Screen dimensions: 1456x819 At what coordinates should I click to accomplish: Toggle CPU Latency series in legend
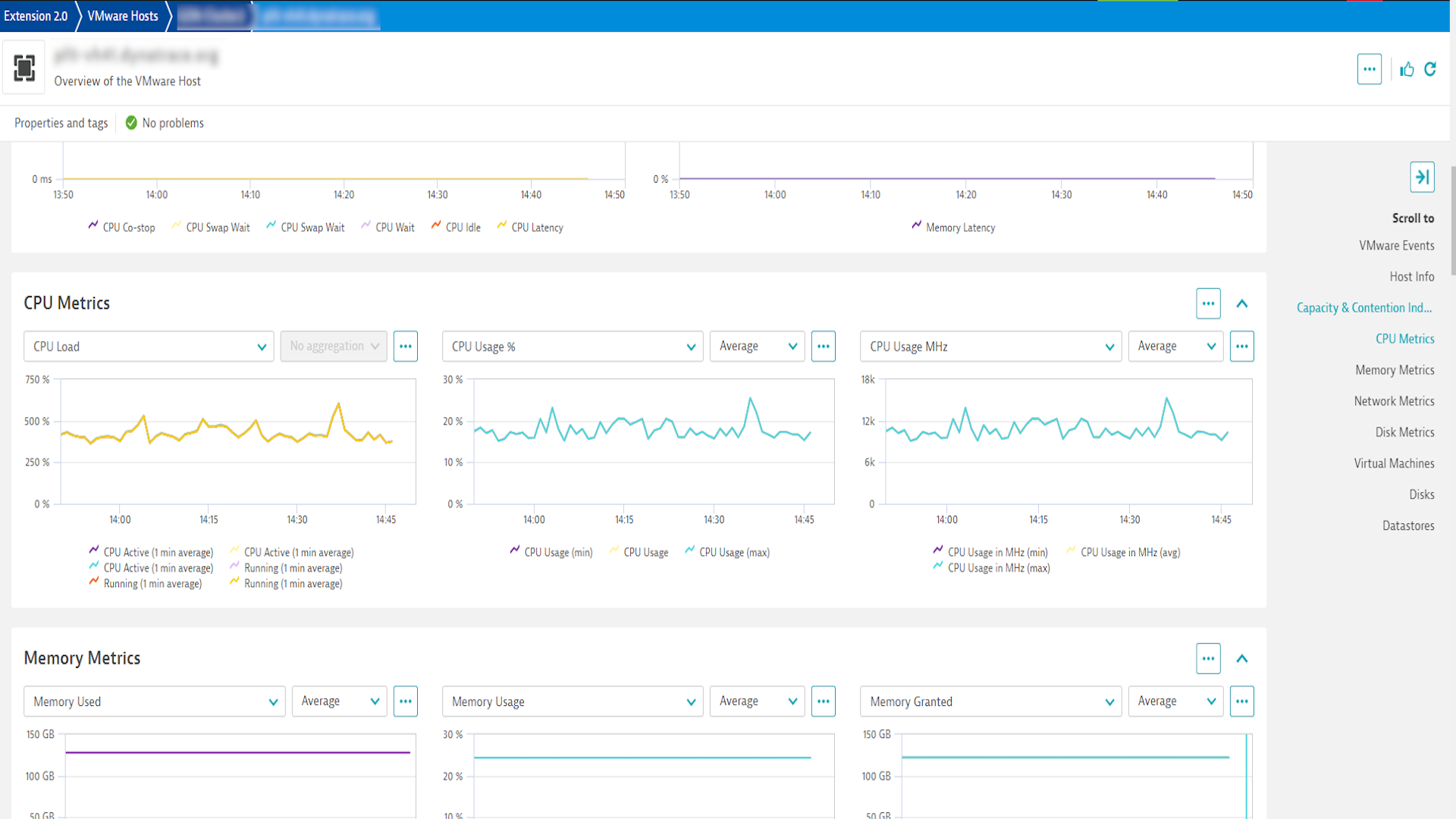530,227
